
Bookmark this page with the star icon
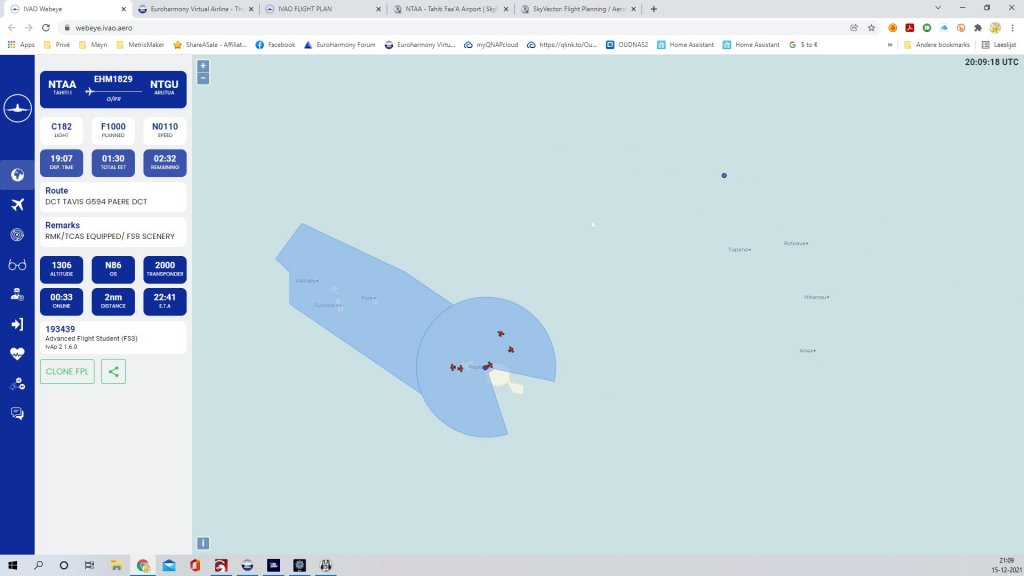click(871, 28)
